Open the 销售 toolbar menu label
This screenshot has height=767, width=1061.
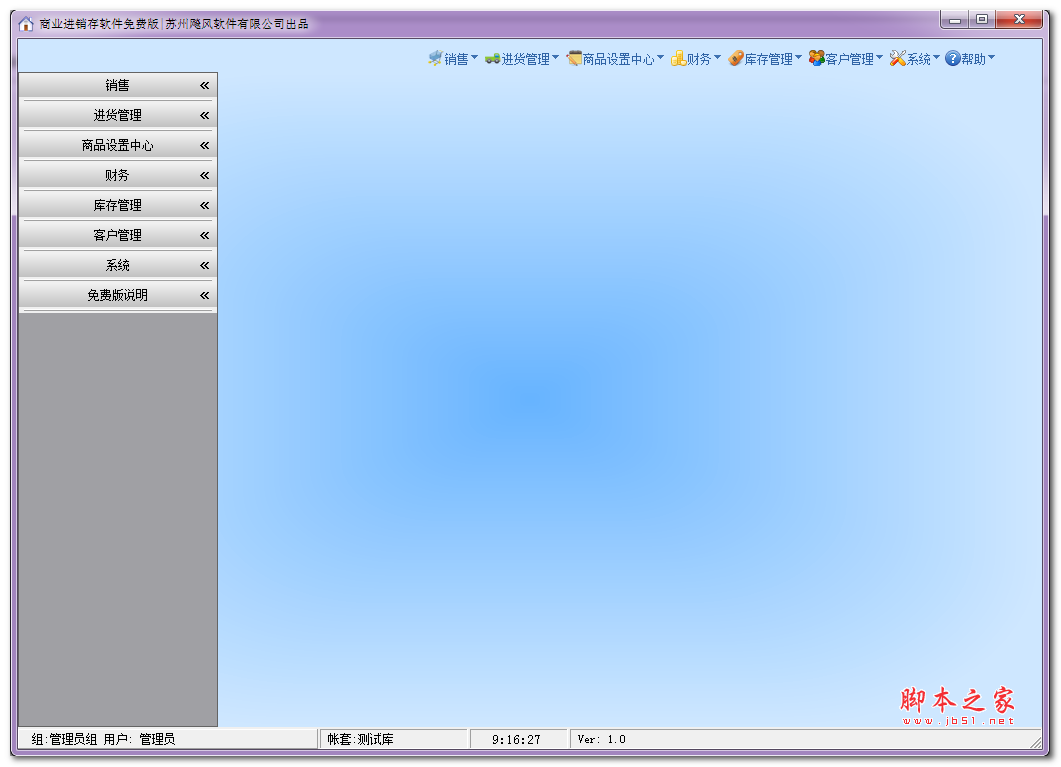click(456, 60)
